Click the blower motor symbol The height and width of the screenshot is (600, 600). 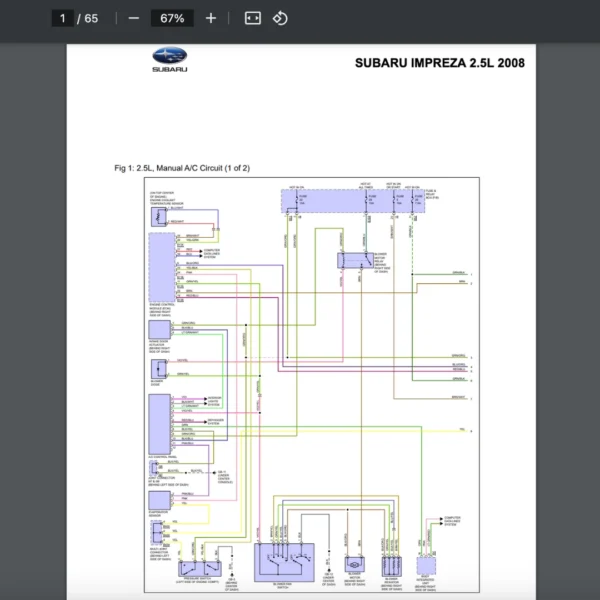click(x=355, y=564)
